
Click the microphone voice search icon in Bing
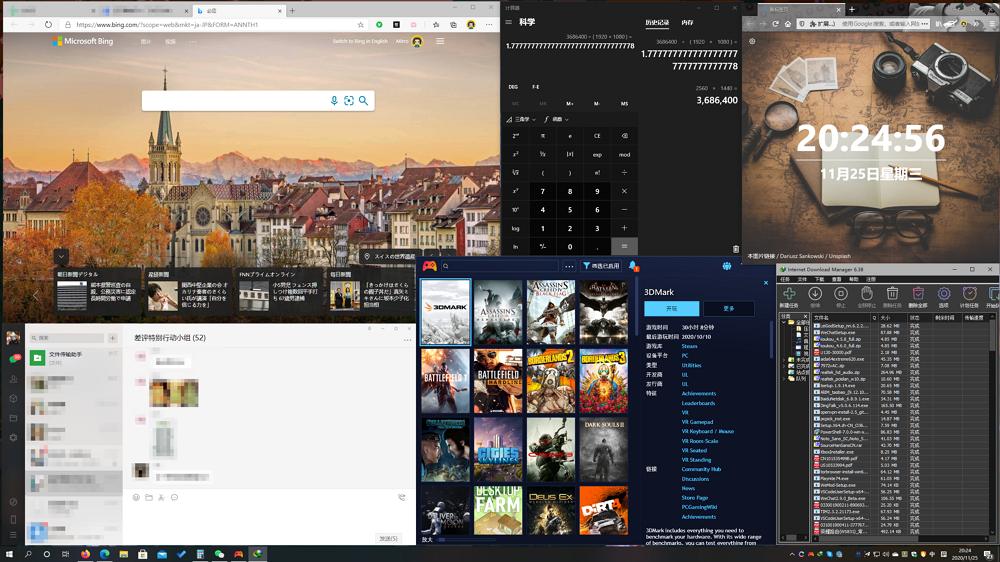(x=334, y=101)
